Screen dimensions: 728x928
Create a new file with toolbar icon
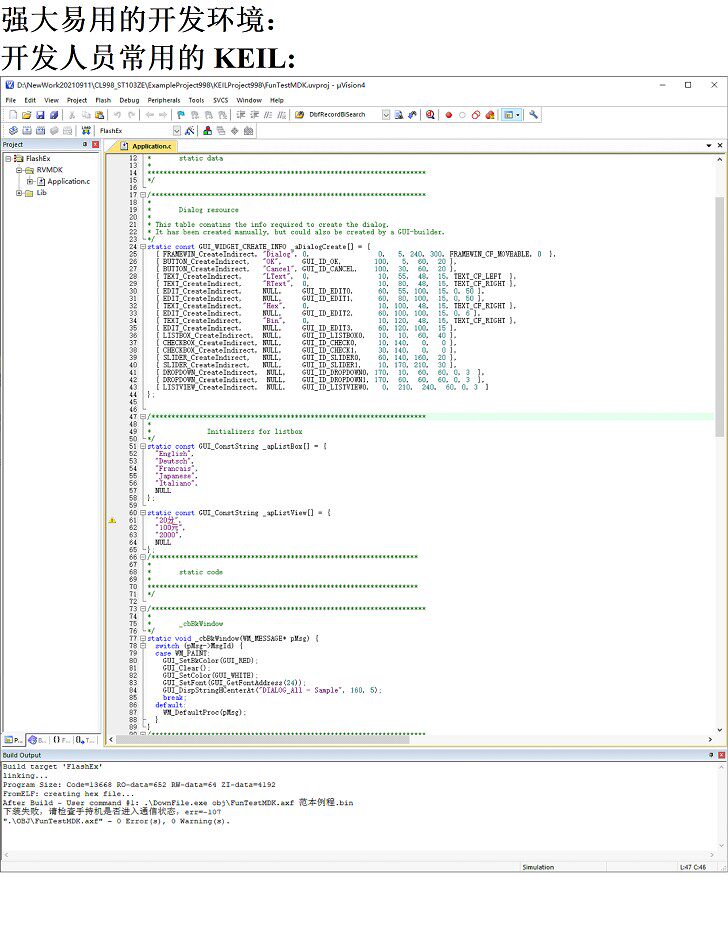click(13, 115)
